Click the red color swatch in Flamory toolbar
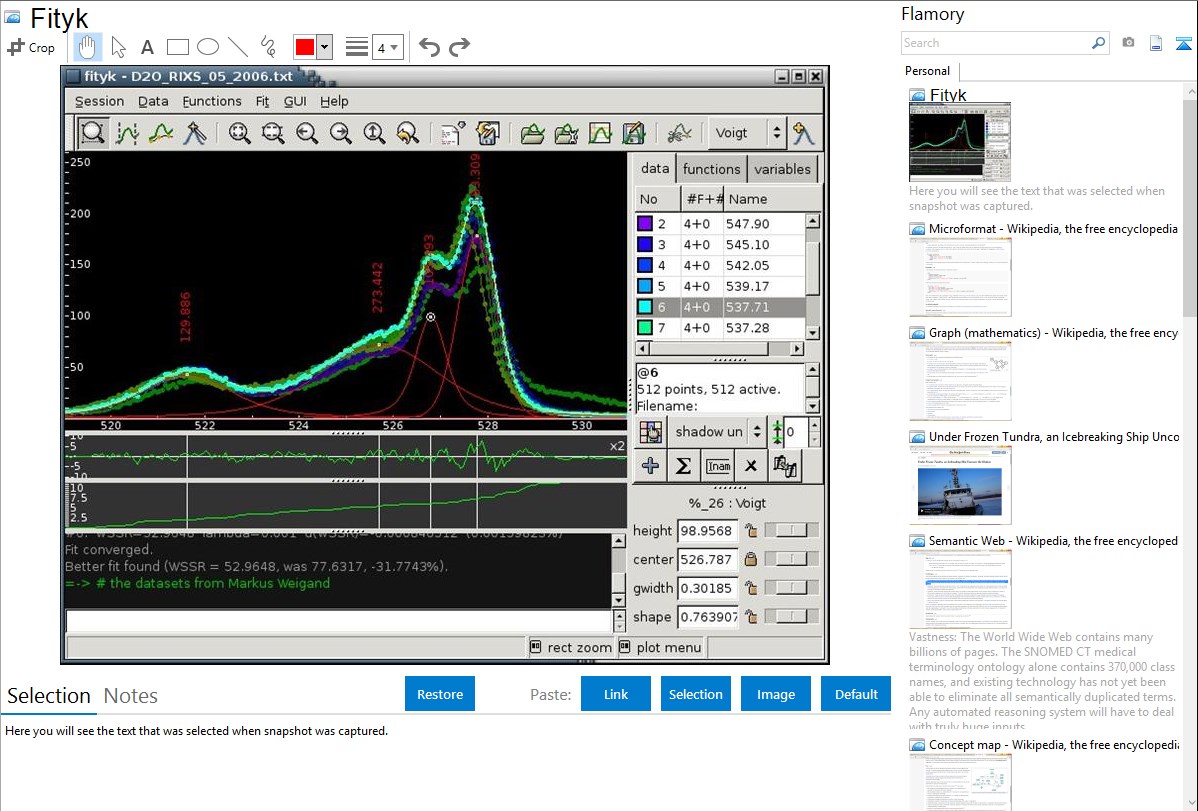Viewport: 1198px width, 811px height. coord(305,47)
